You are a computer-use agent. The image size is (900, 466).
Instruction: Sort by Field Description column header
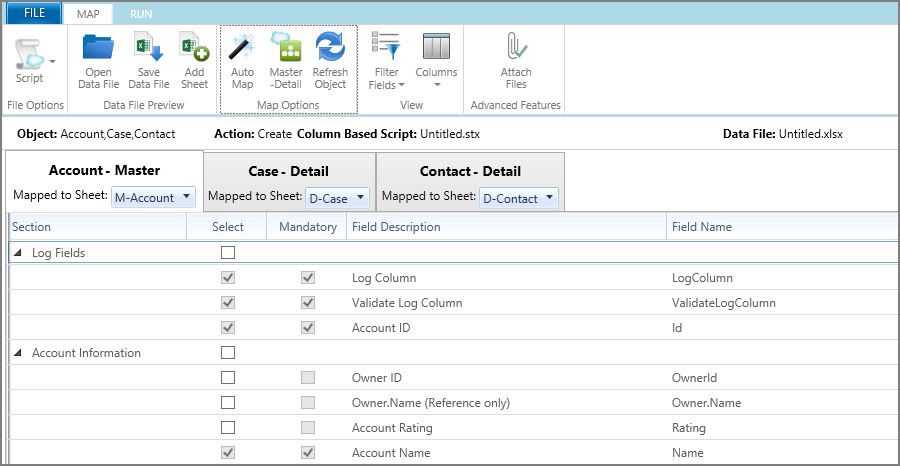[506, 227]
